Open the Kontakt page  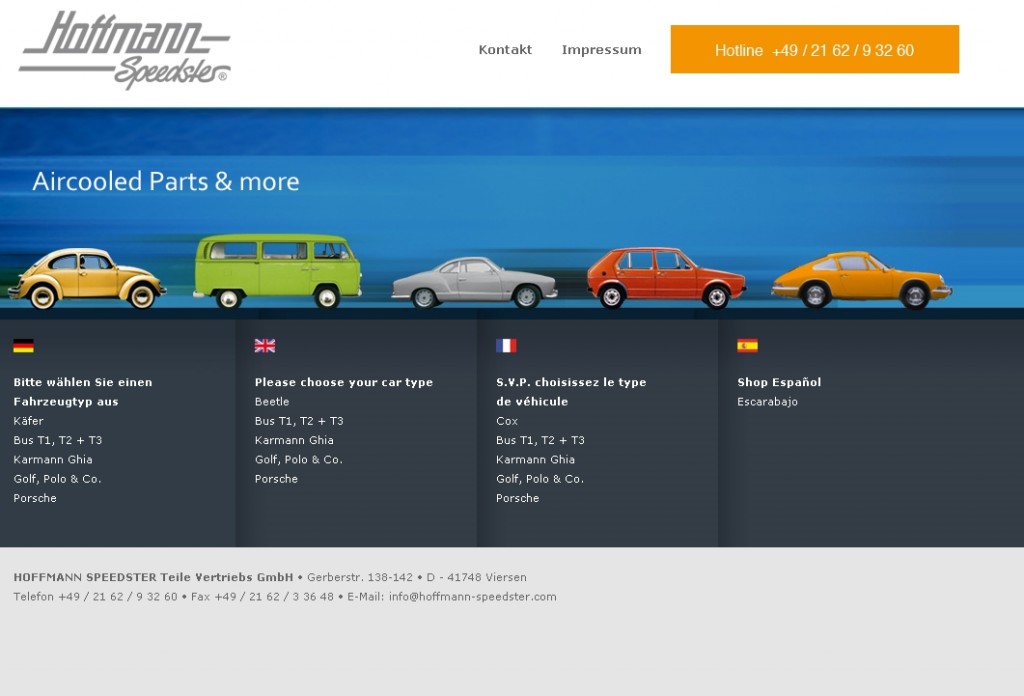click(x=505, y=50)
